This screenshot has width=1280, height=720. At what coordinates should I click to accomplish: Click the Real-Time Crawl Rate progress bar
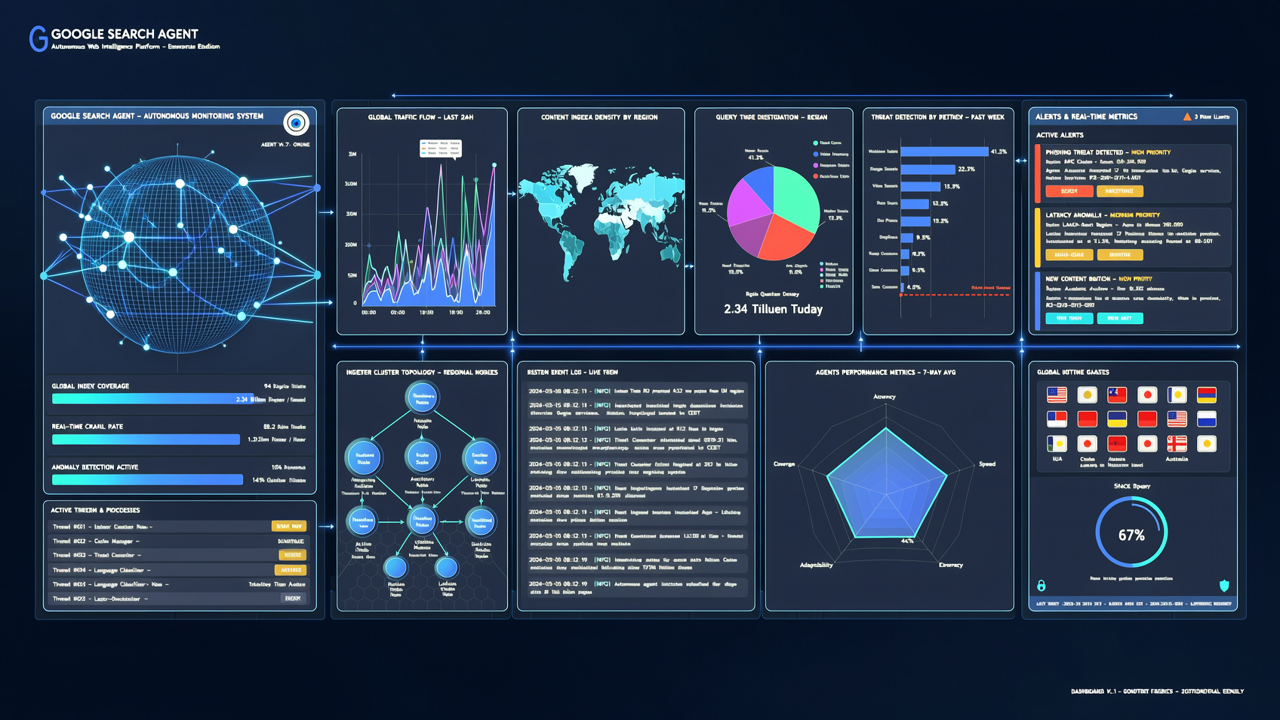(148, 438)
